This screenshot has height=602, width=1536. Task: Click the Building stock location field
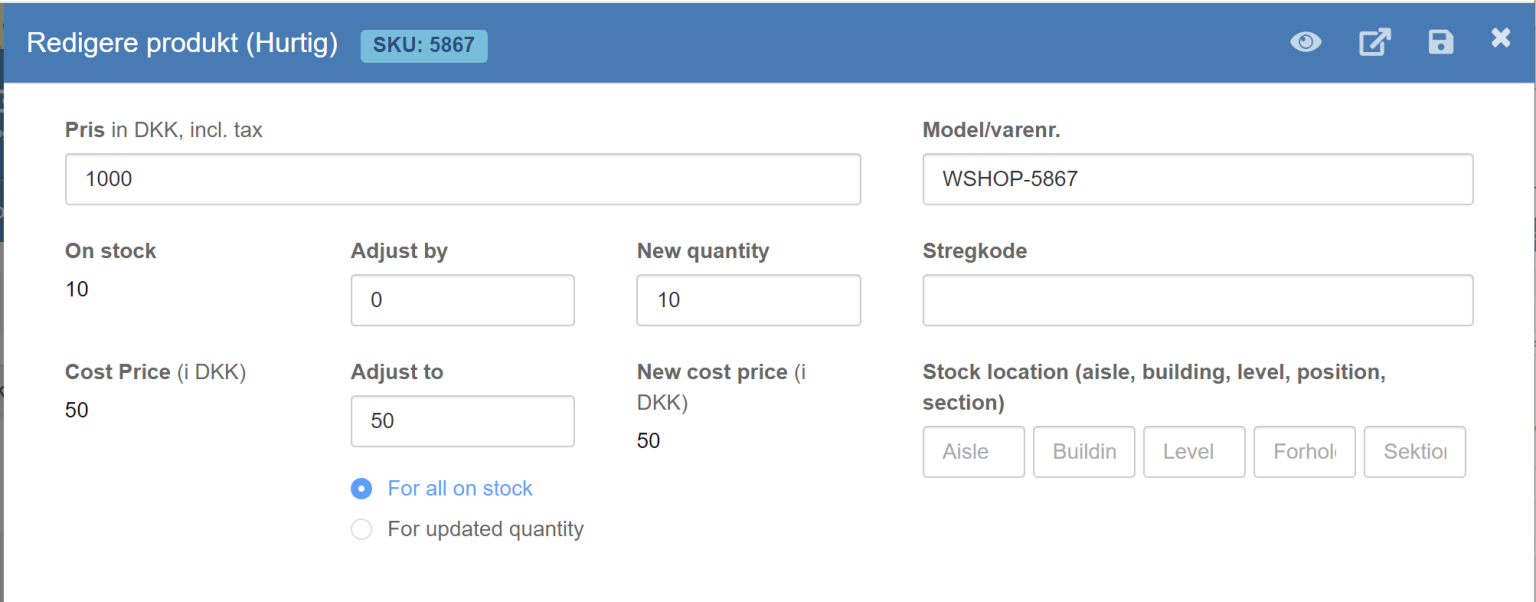coord(1084,452)
